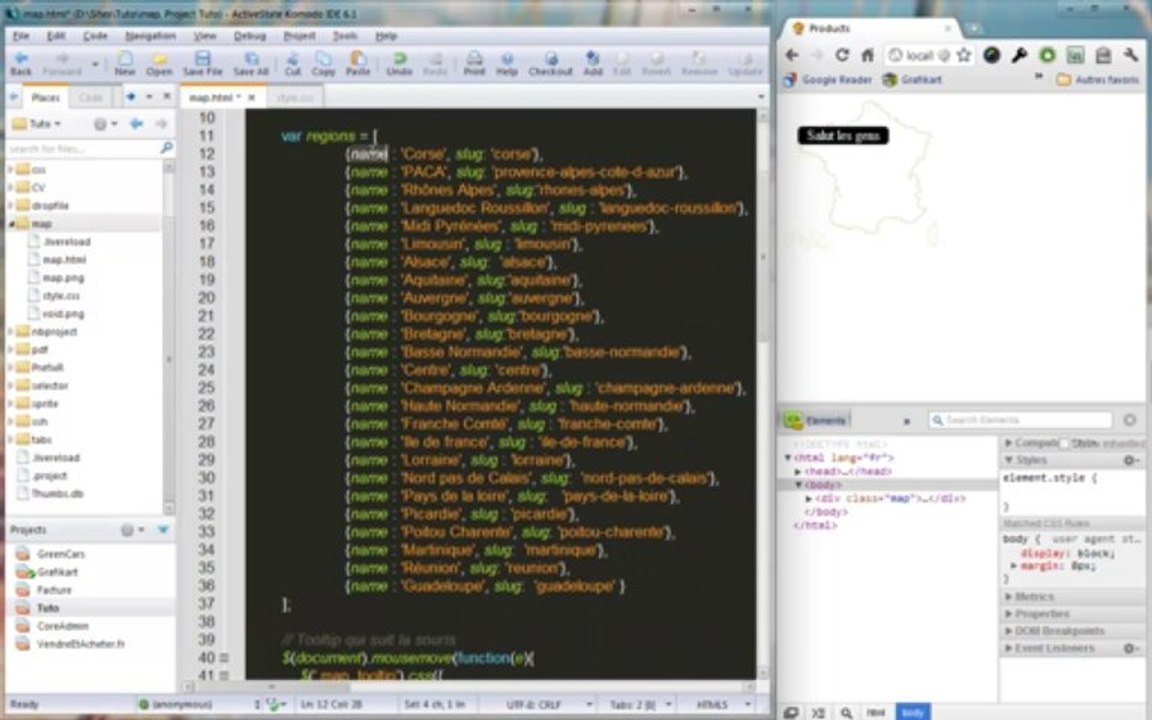Image resolution: width=1152 pixels, height=720 pixels.
Task: Click the search magnifier in Places filter
Action: [167, 148]
